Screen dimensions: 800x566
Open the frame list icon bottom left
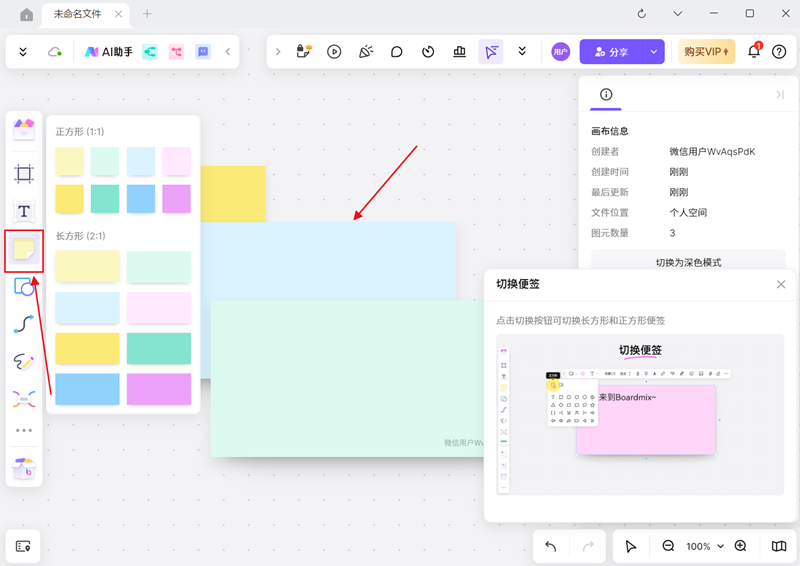pos(23,546)
